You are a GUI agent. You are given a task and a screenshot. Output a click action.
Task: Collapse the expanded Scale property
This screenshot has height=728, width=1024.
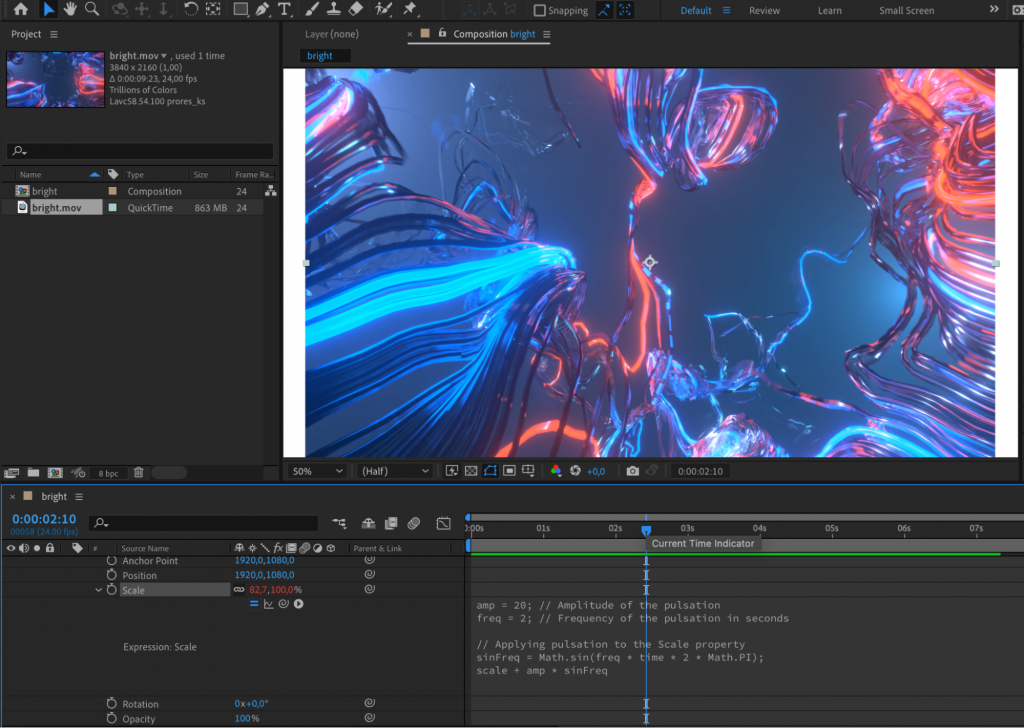97,589
